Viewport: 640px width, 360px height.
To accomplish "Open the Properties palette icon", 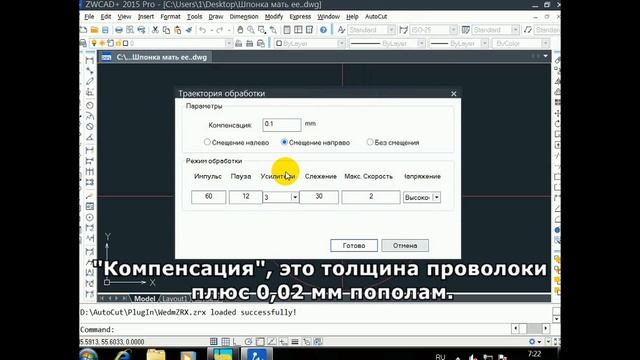I will click(x=287, y=30).
